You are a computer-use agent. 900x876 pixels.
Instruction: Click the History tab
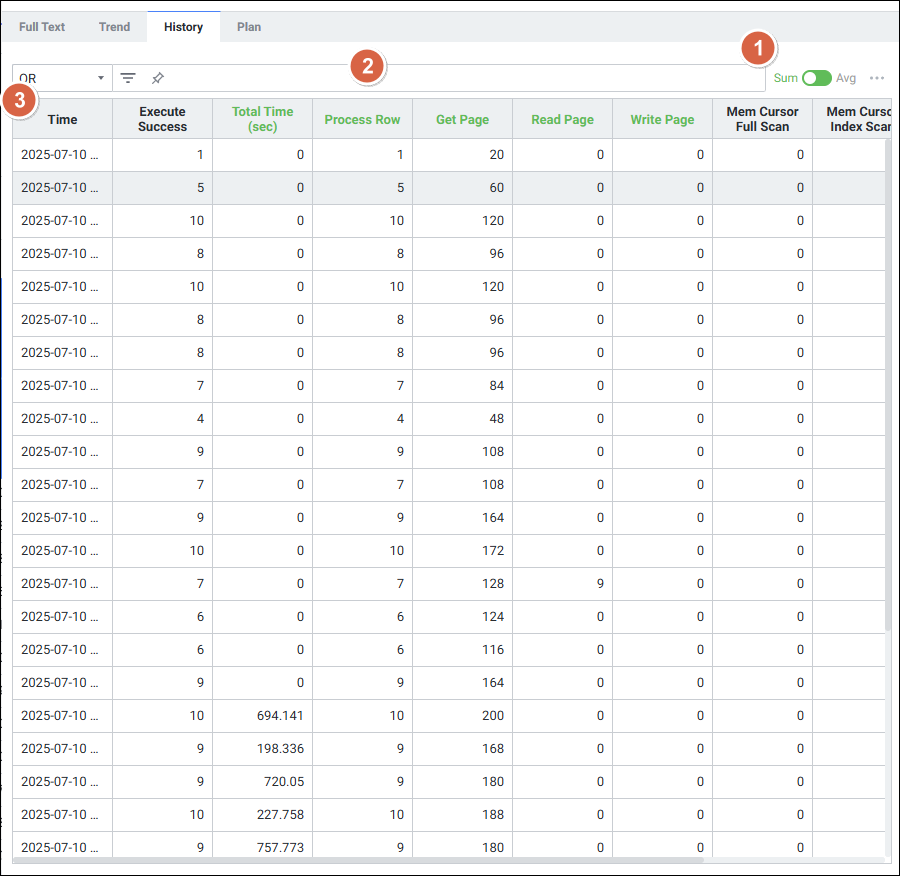click(183, 27)
